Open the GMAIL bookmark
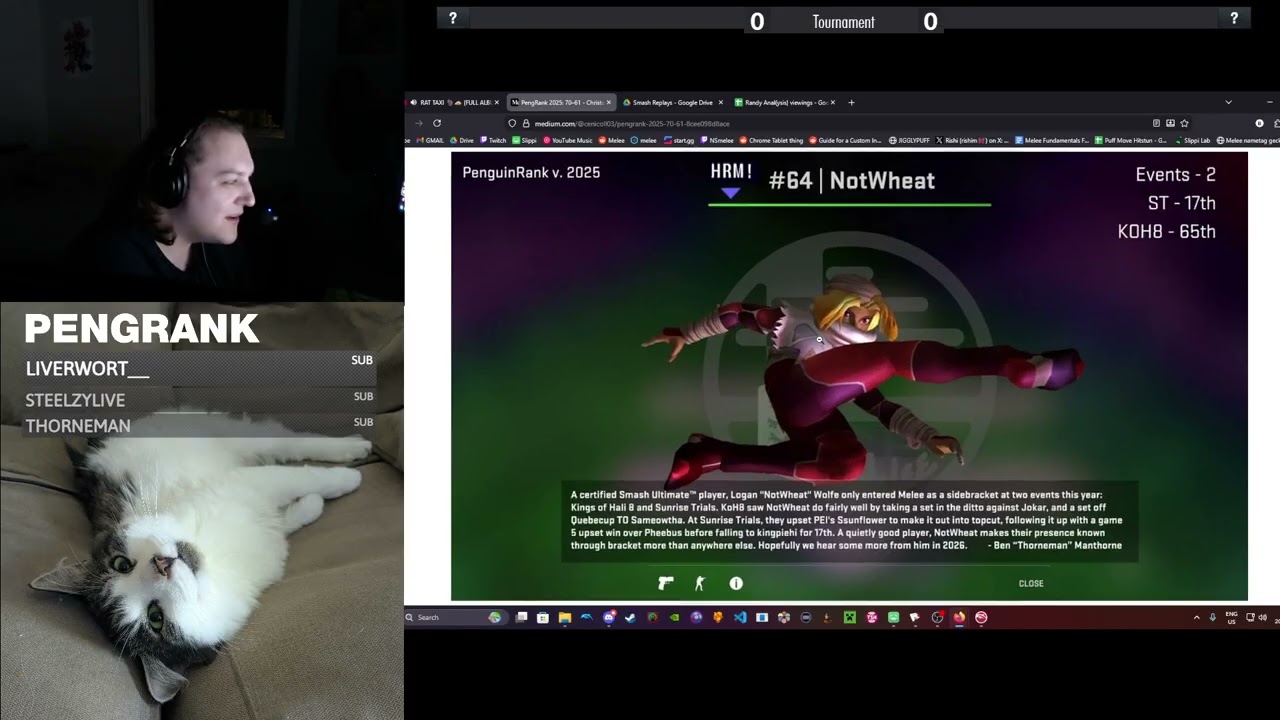 428,140
